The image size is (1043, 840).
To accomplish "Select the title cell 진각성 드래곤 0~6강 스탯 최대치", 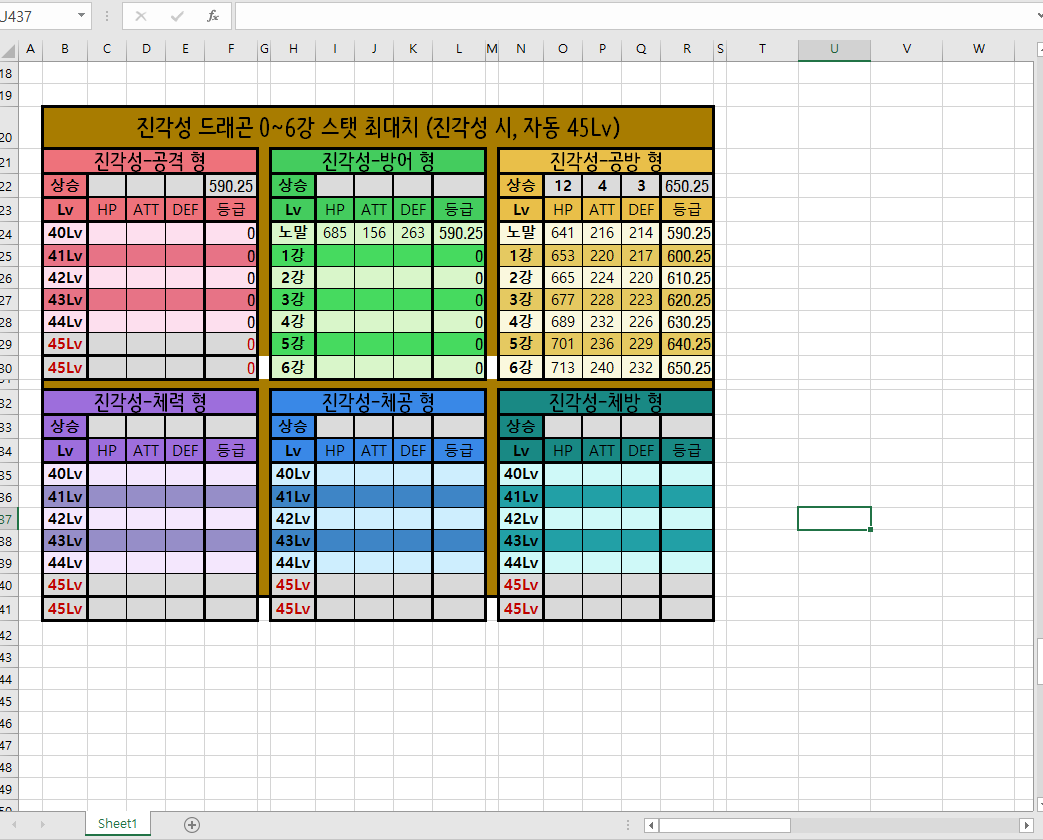I will coord(378,127).
